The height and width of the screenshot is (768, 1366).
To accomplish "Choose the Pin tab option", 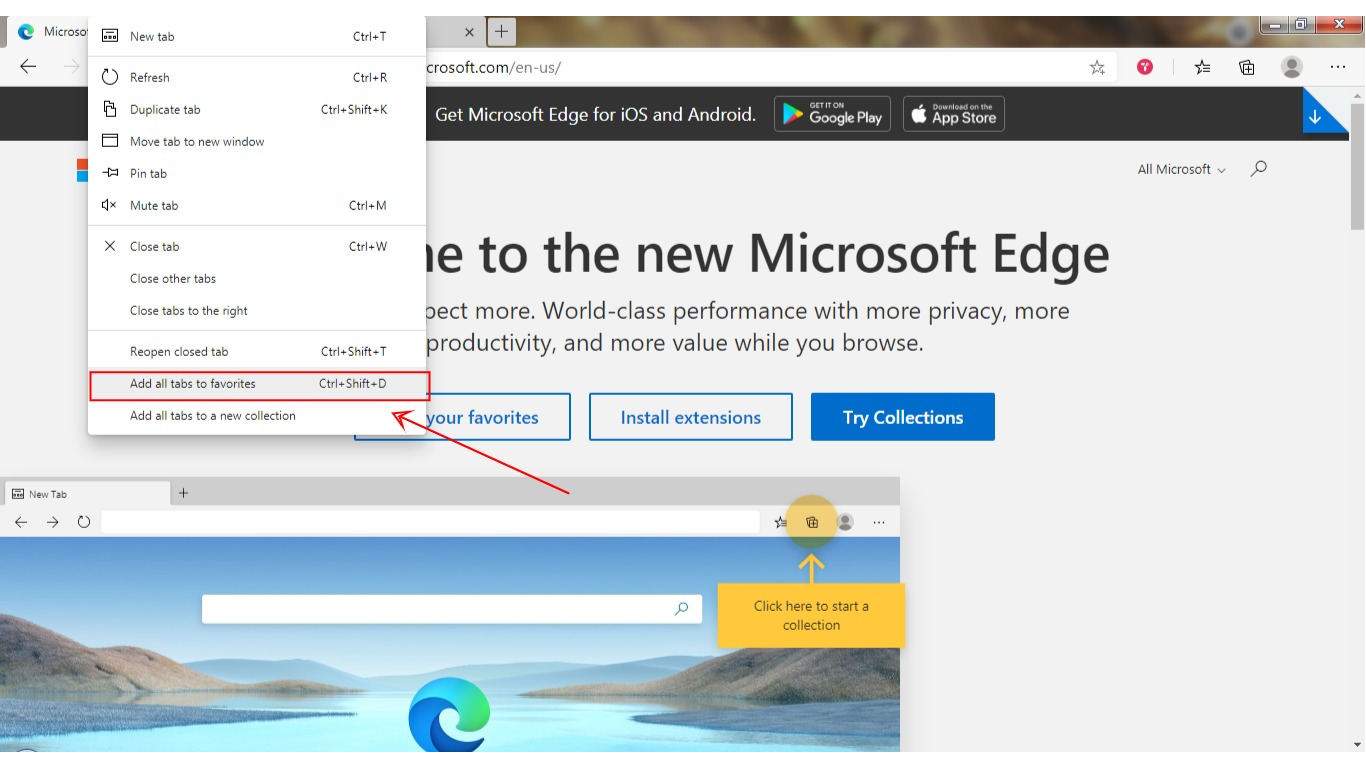I will [257, 173].
